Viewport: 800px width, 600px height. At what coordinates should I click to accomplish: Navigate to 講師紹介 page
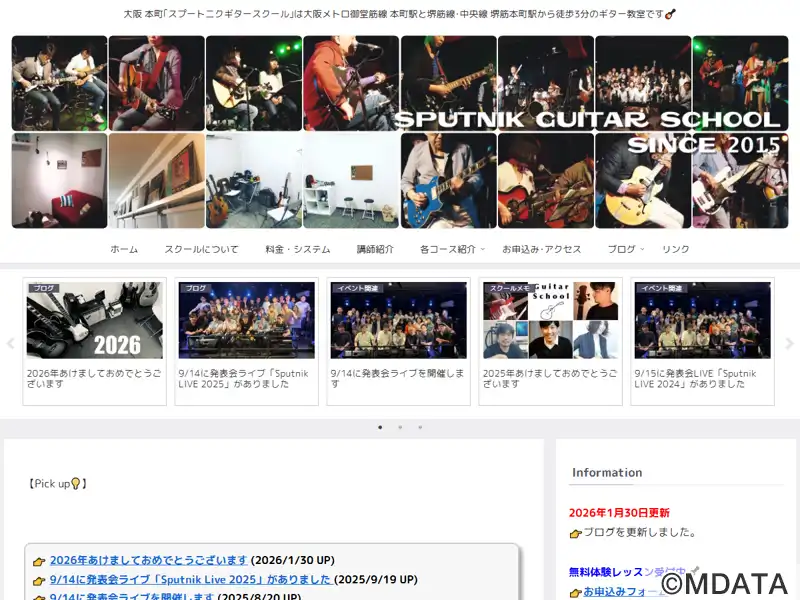tap(375, 249)
